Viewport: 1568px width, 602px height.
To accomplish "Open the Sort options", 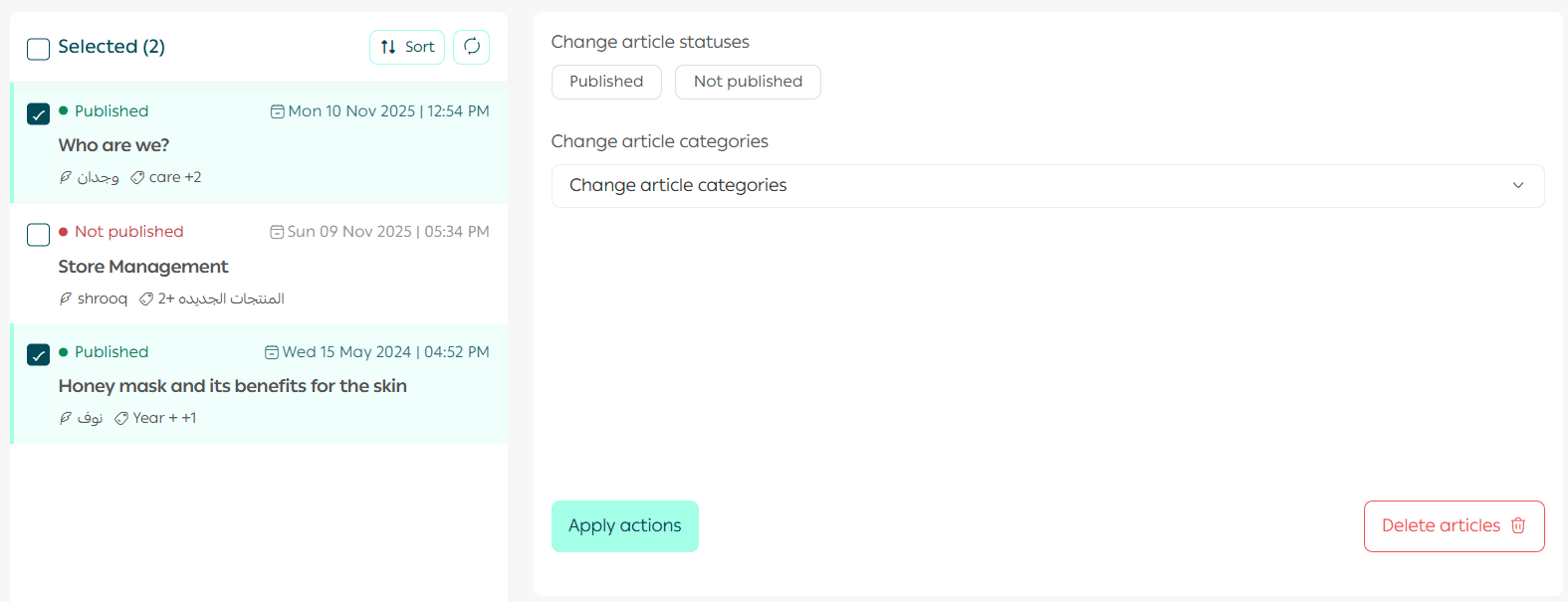I will (407, 47).
